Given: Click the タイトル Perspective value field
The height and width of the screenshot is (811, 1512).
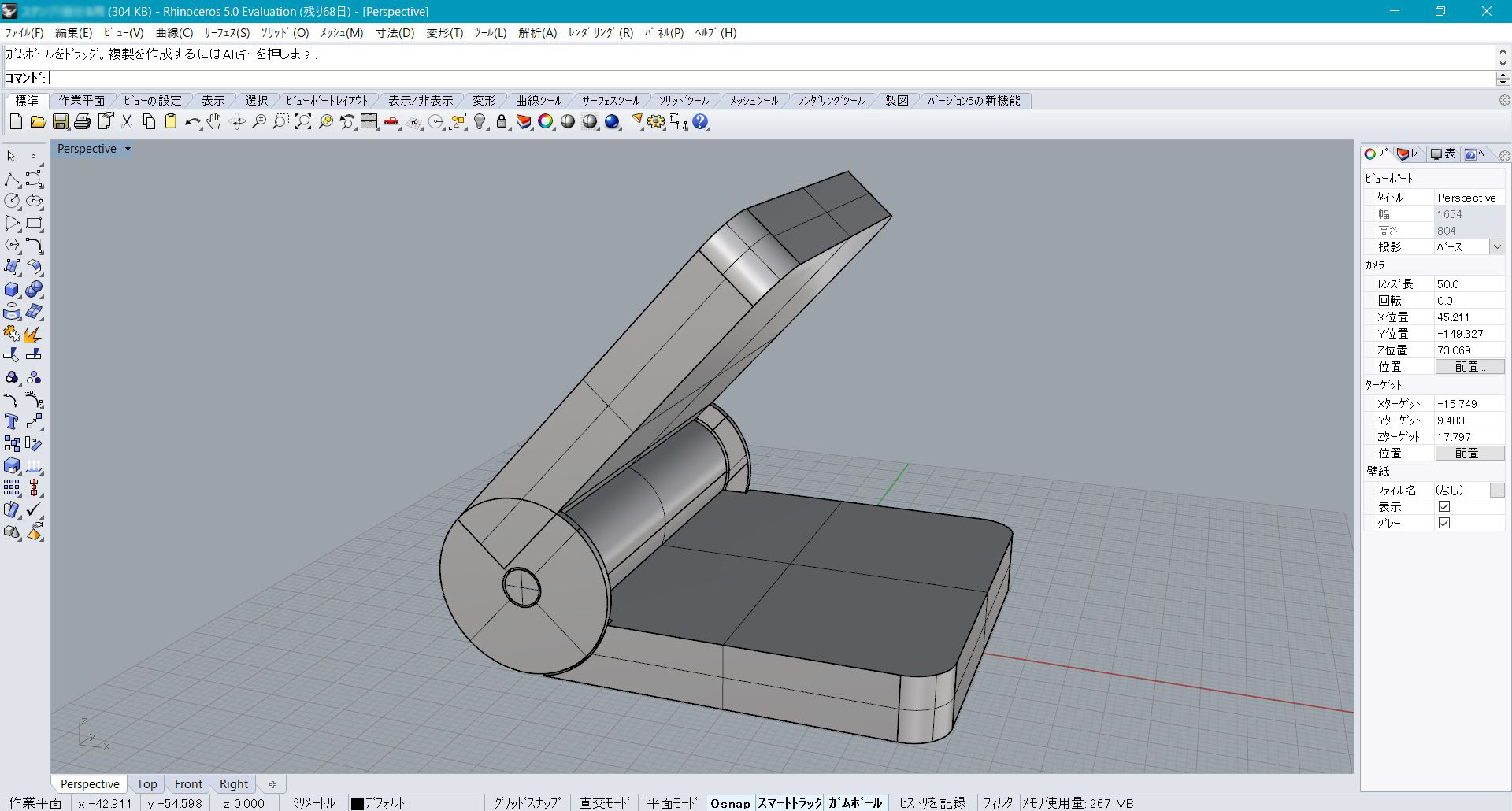Looking at the screenshot, I should pyautogui.click(x=1469, y=198).
